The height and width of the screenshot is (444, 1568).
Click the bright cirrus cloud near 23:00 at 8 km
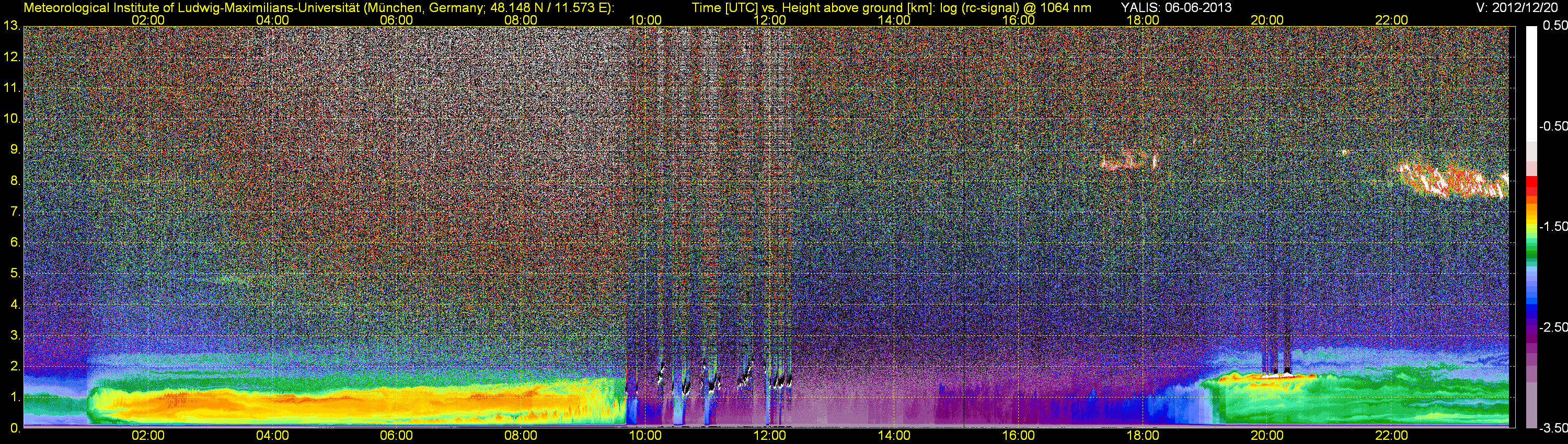click(1454, 181)
